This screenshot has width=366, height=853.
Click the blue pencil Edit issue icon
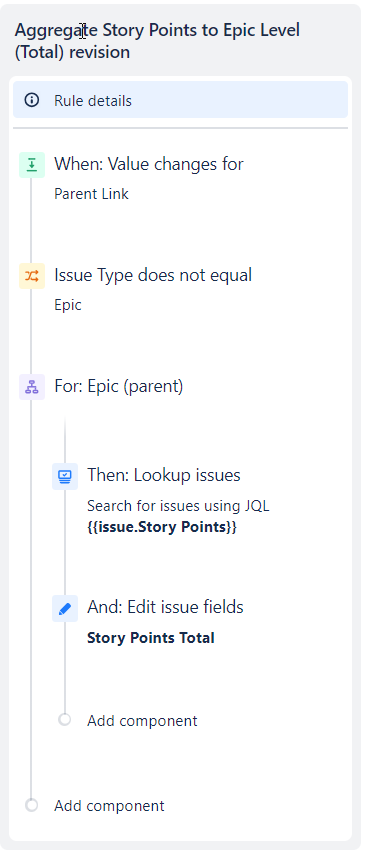point(65,608)
